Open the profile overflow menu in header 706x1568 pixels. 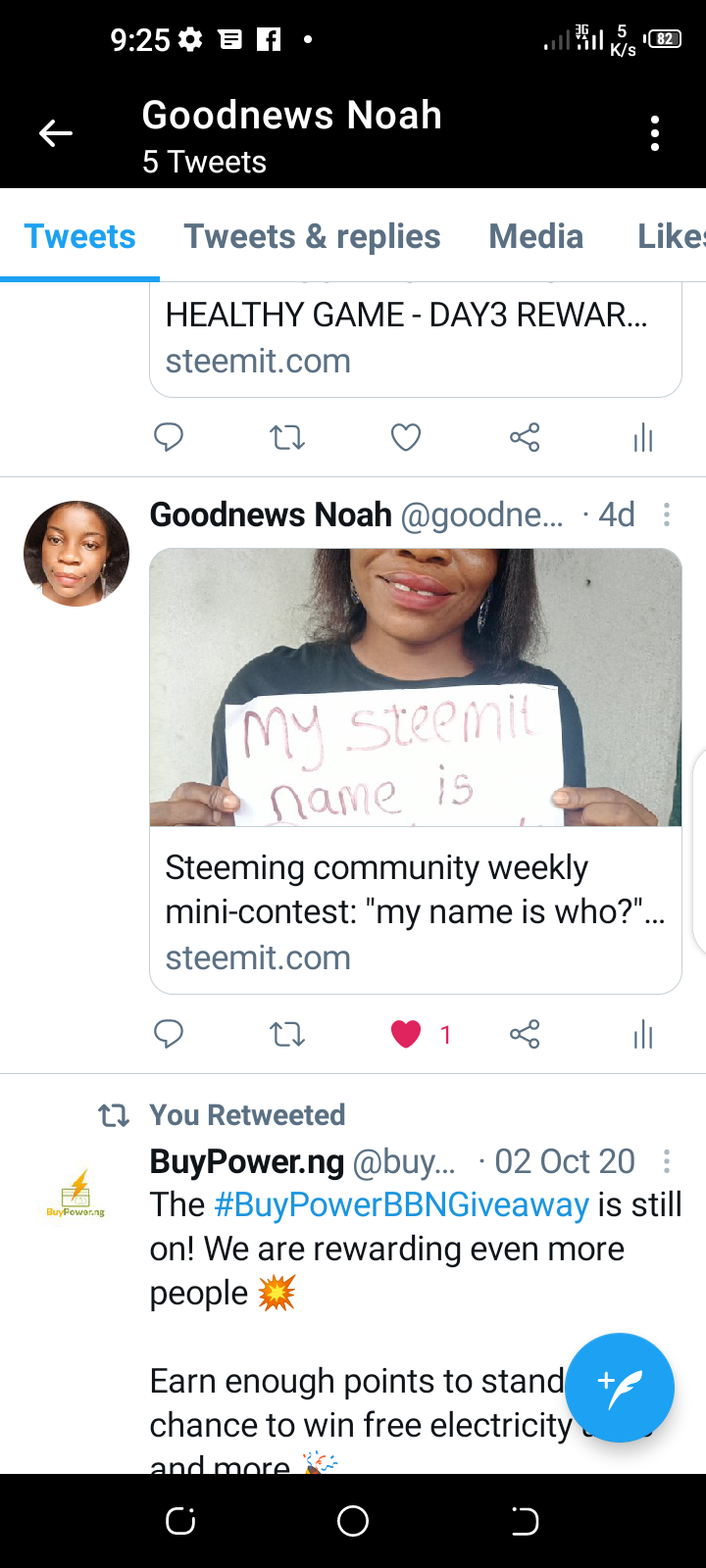coord(655,133)
